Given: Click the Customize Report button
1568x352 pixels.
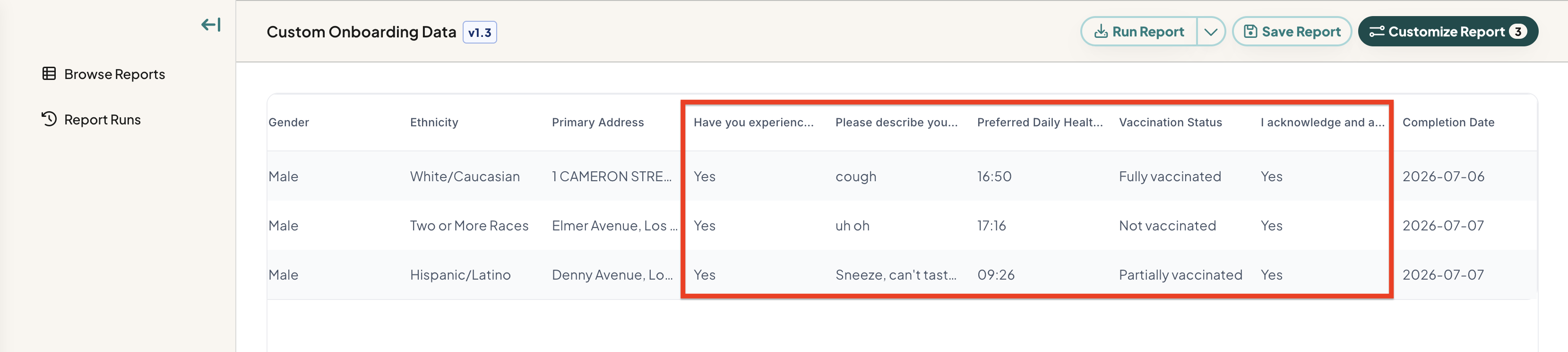Looking at the screenshot, I should pyautogui.click(x=1448, y=32).
